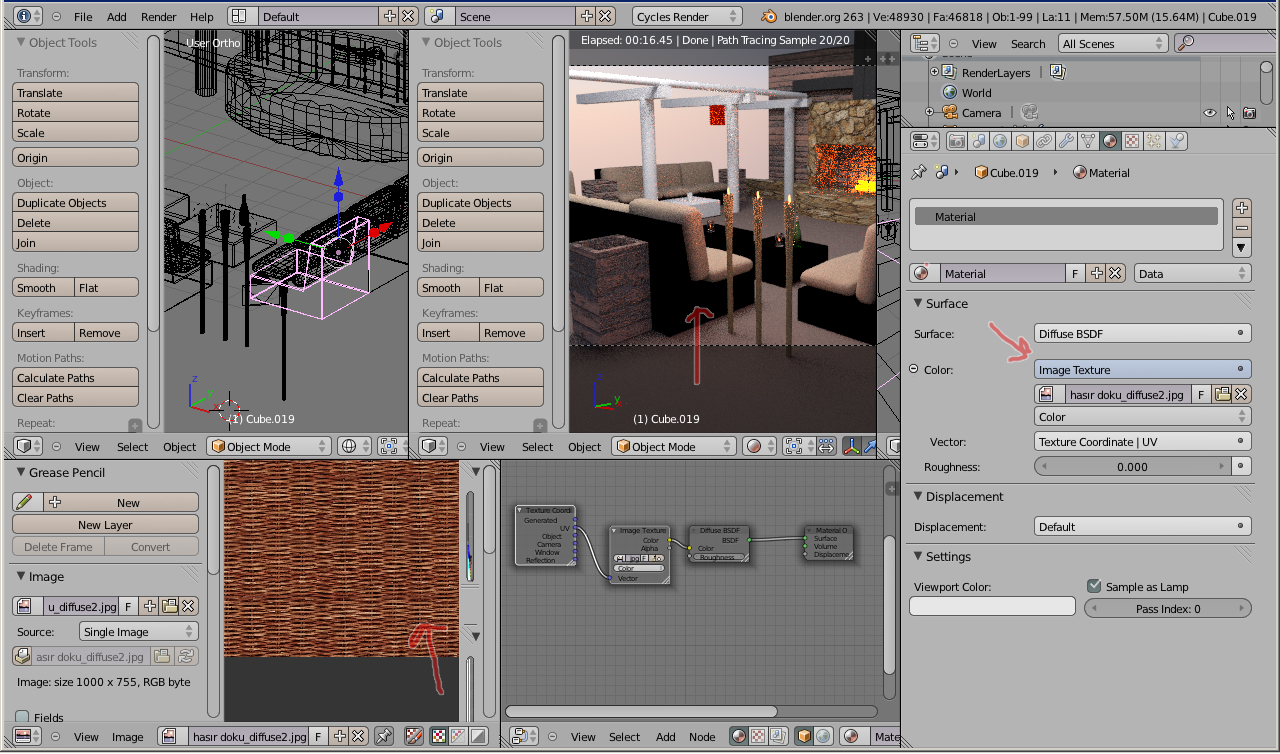Viewport: 1280px width, 754px height.
Task: Click Translate in left Object Tools
Action: pos(75,92)
